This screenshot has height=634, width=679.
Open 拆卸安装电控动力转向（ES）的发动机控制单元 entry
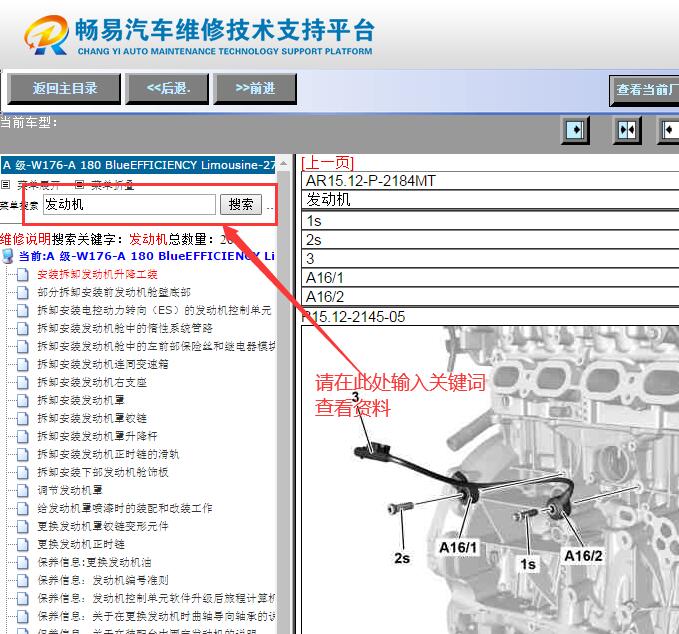coord(154,311)
